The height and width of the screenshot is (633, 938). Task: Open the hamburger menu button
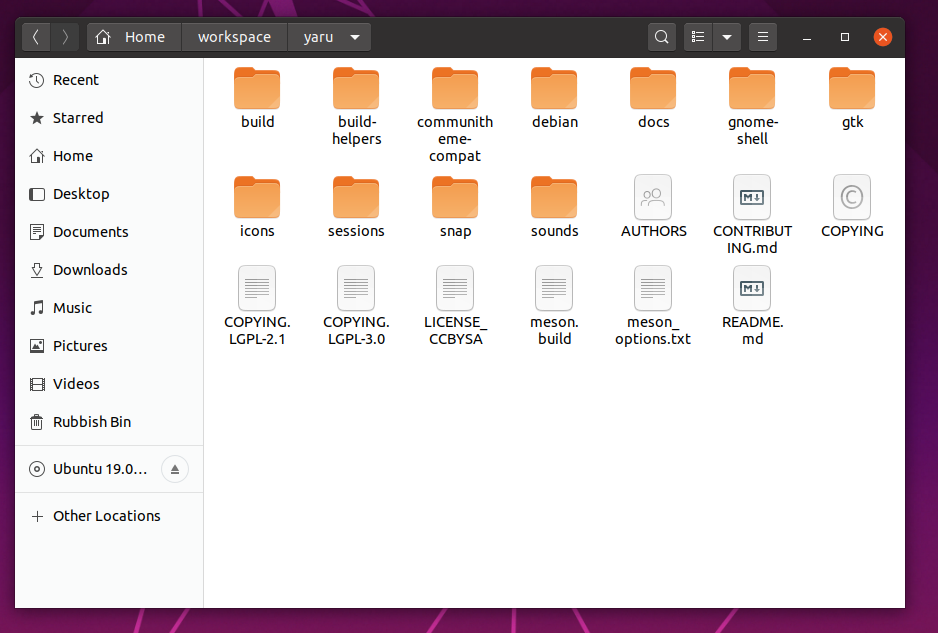click(763, 37)
